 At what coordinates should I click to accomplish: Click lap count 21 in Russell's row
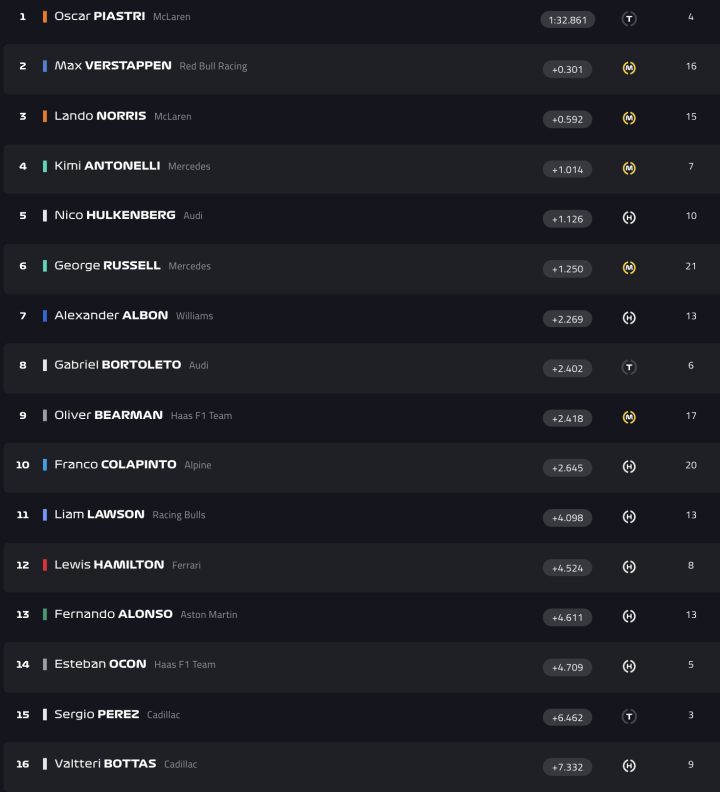click(x=691, y=266)
